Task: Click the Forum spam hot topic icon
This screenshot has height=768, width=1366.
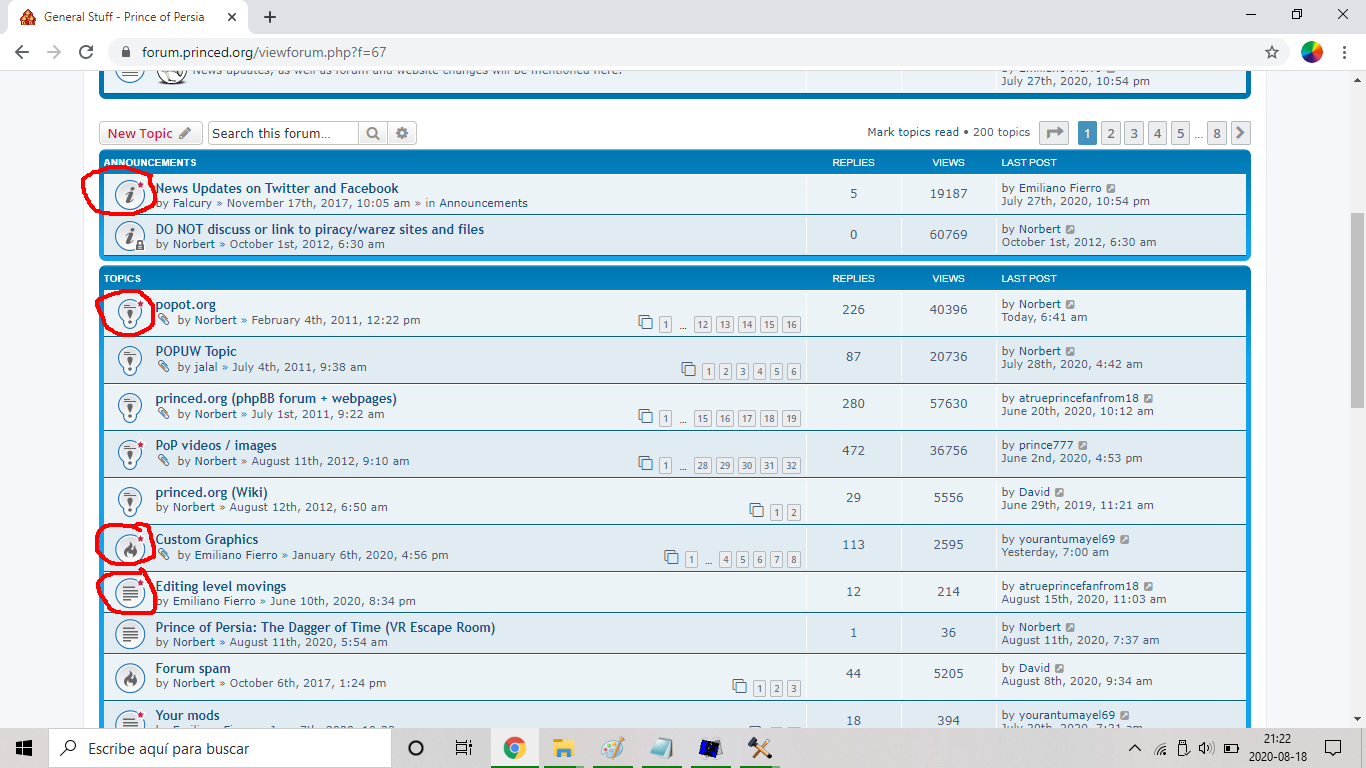Action: [x=129, y=677]
